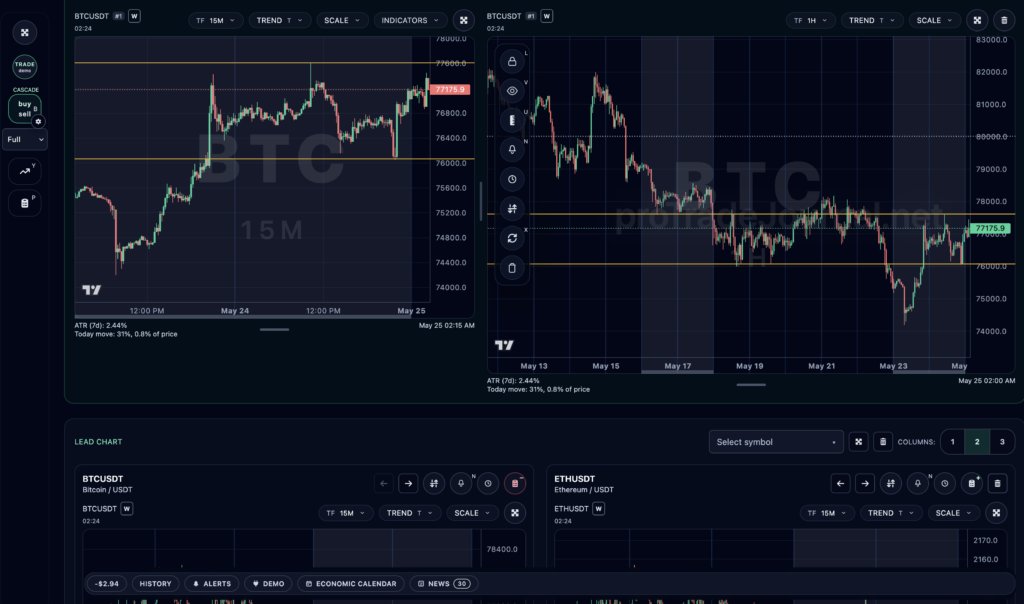Screen dimensions: 1024x604
Task: Click the swap arrows icon on the BTCUSDT card
Action: pos(434,484)
